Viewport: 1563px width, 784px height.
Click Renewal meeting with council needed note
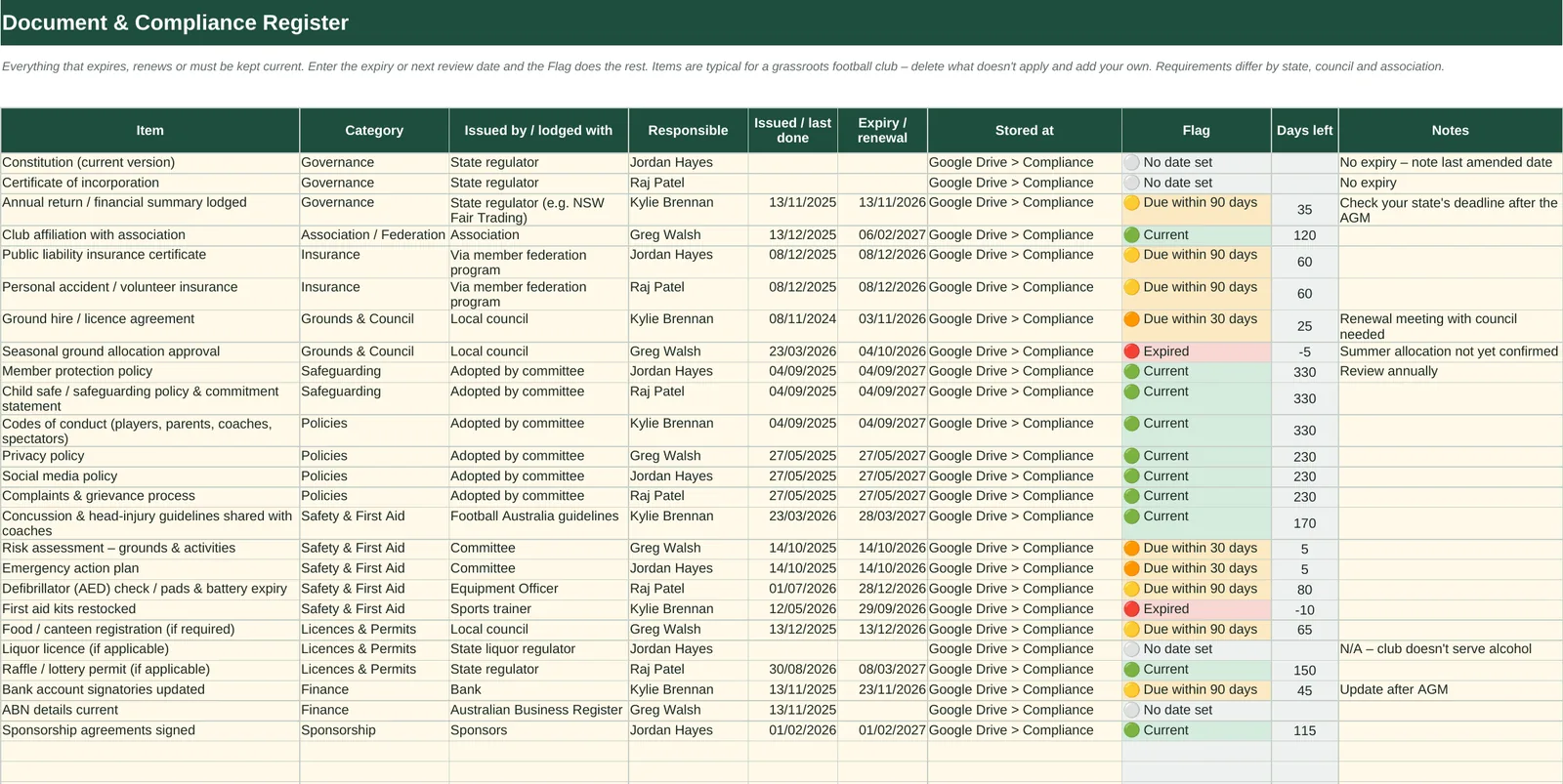click(1450, 326)
